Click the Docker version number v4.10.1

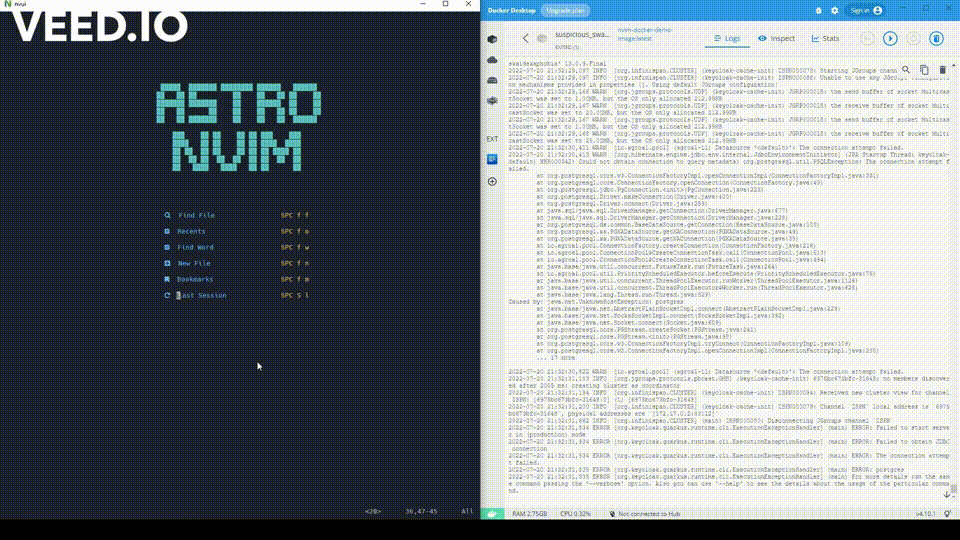click(925, 514)
